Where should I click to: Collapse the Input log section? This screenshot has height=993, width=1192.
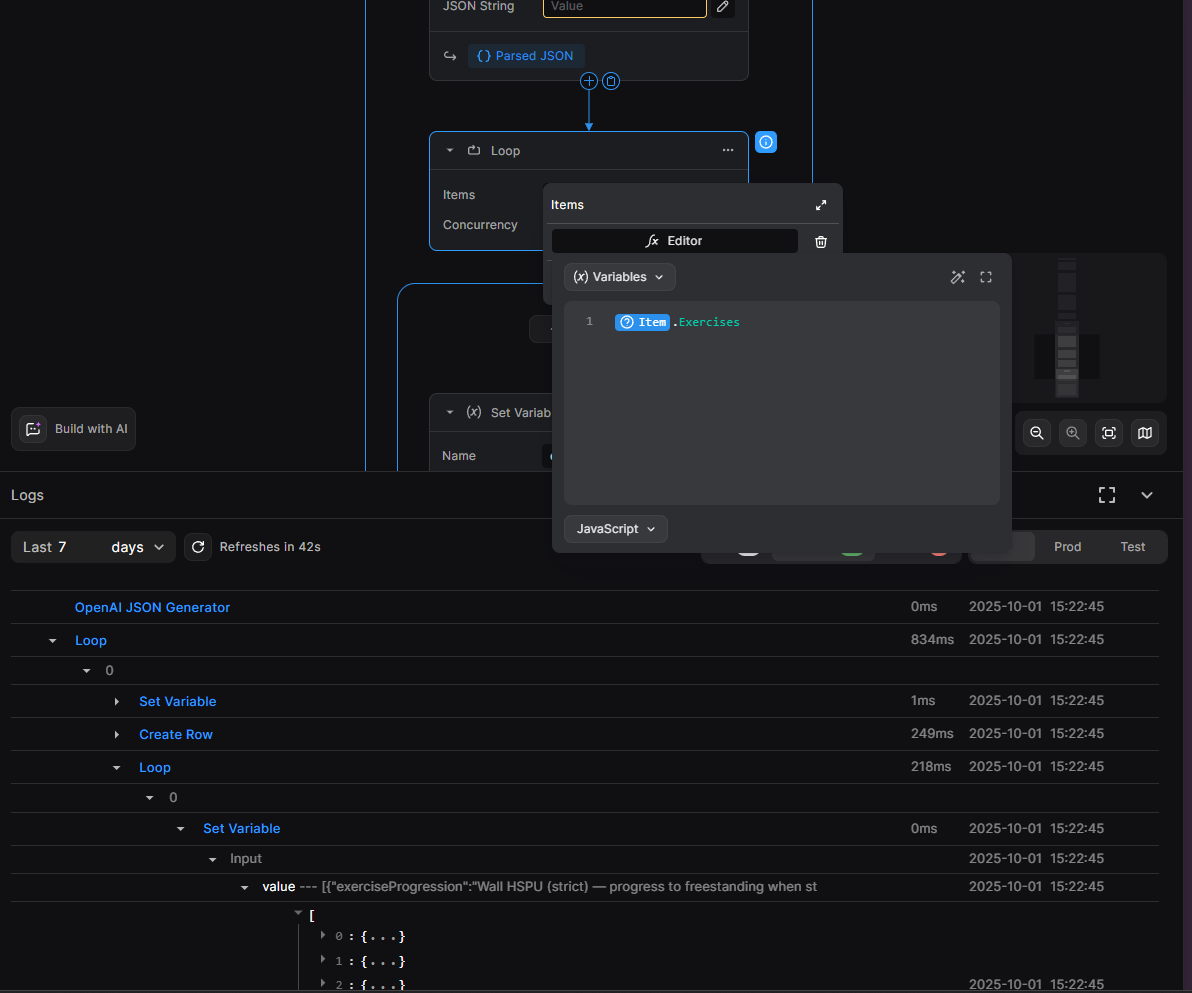click(213, 859)
